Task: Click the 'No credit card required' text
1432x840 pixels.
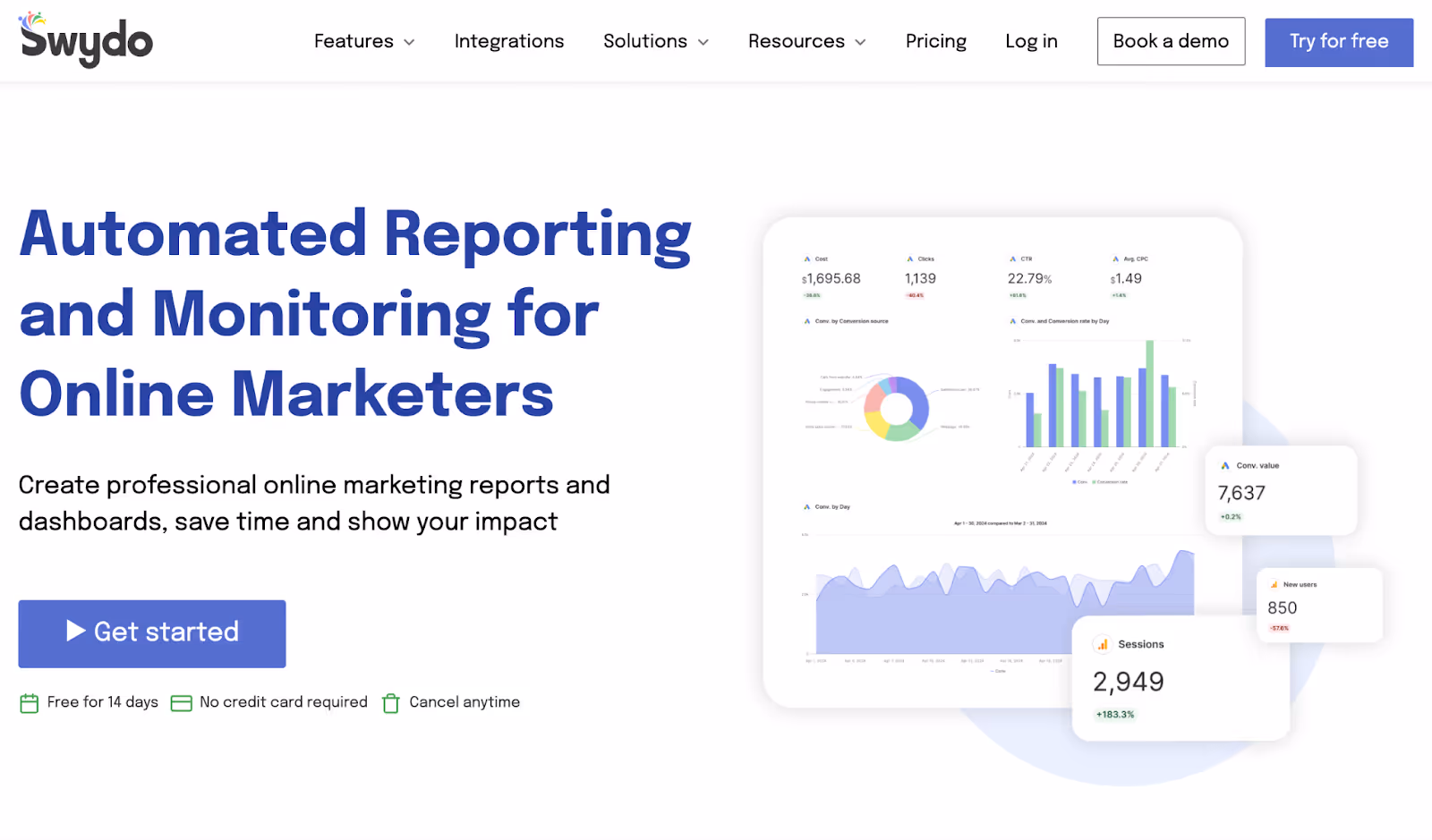Action: (284, 702)
